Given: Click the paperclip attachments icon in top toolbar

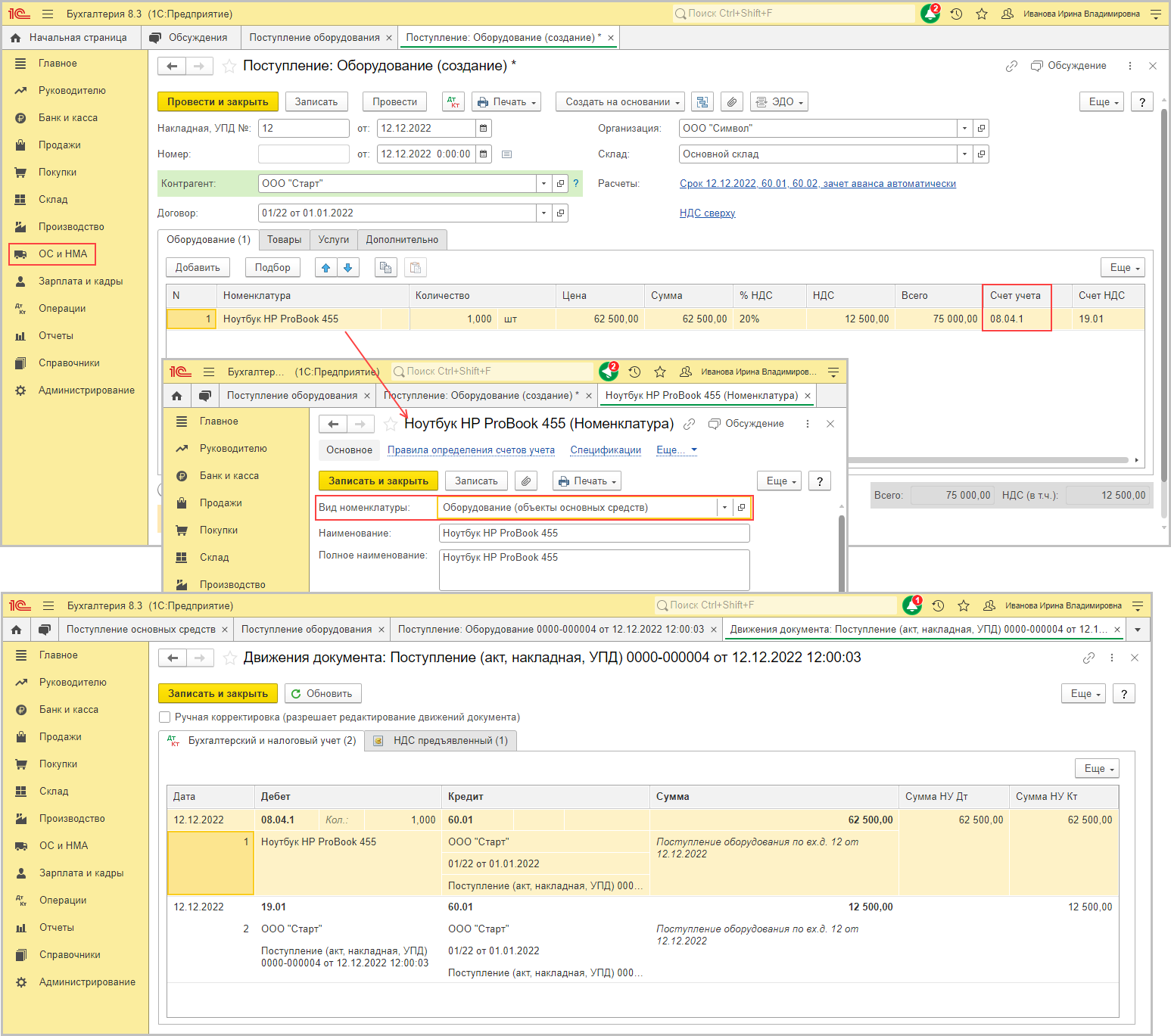Looking at the screenshot, I should (730, 102).
